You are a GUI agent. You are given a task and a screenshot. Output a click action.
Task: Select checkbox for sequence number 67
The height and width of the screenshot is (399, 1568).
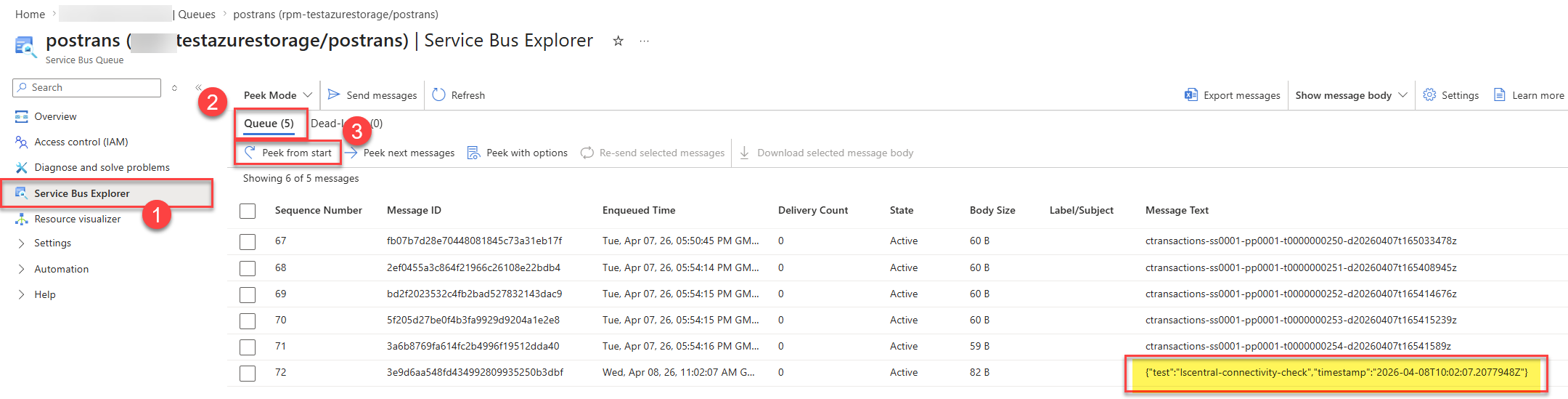point(248,241)
